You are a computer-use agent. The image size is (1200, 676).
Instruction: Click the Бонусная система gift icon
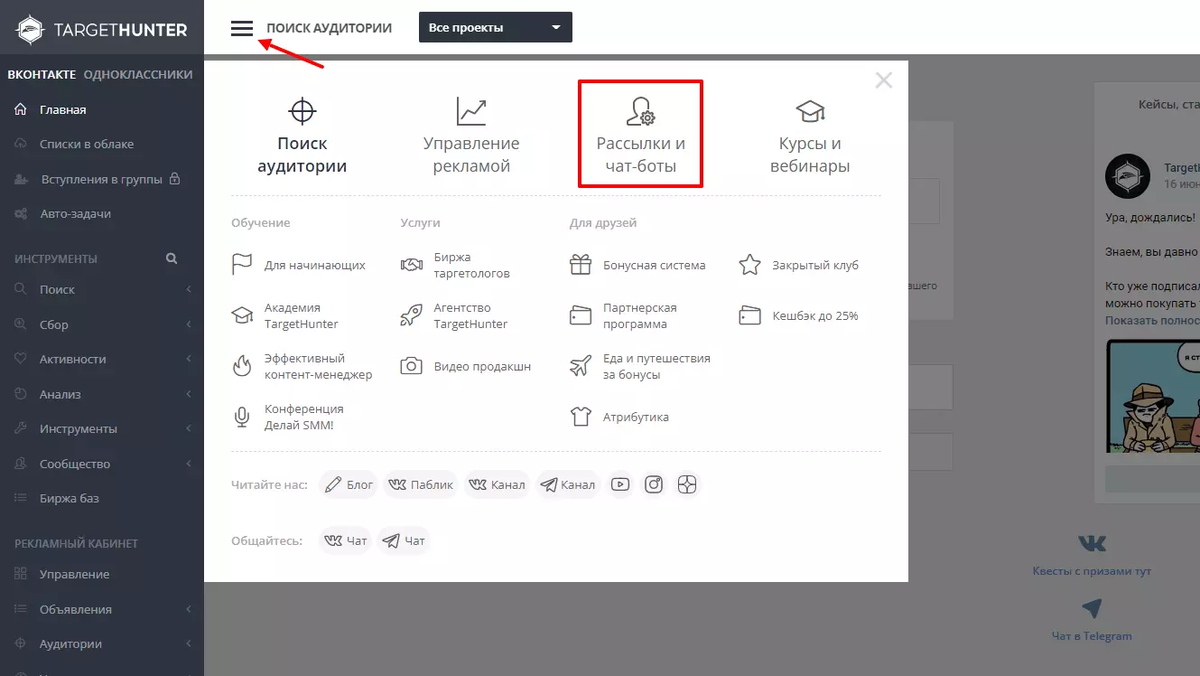[x=581, y=265]
